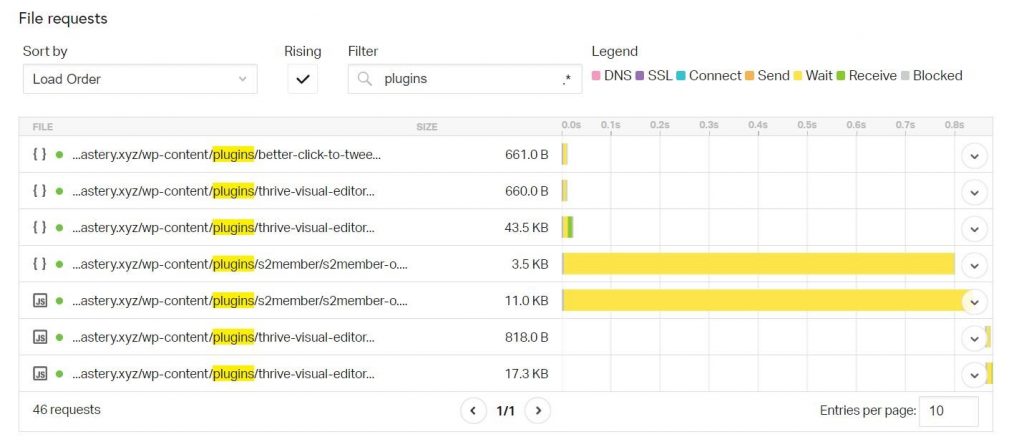Image resolution: width=1024 pixels, height=447 pixels.
Task: Click JS file icon of 11.0 KB row
Action: click(x=40, y=301)
